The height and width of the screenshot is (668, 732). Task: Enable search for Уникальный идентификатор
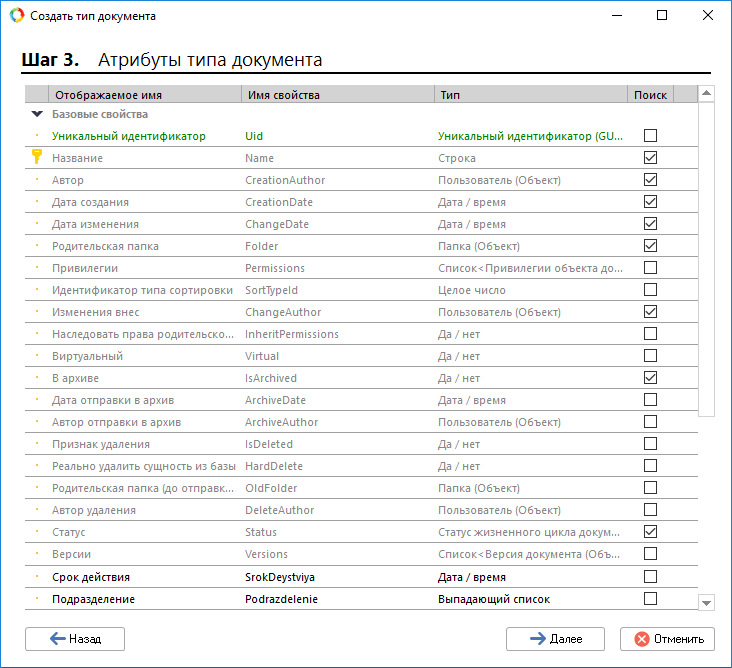click(x=651, y=136)
